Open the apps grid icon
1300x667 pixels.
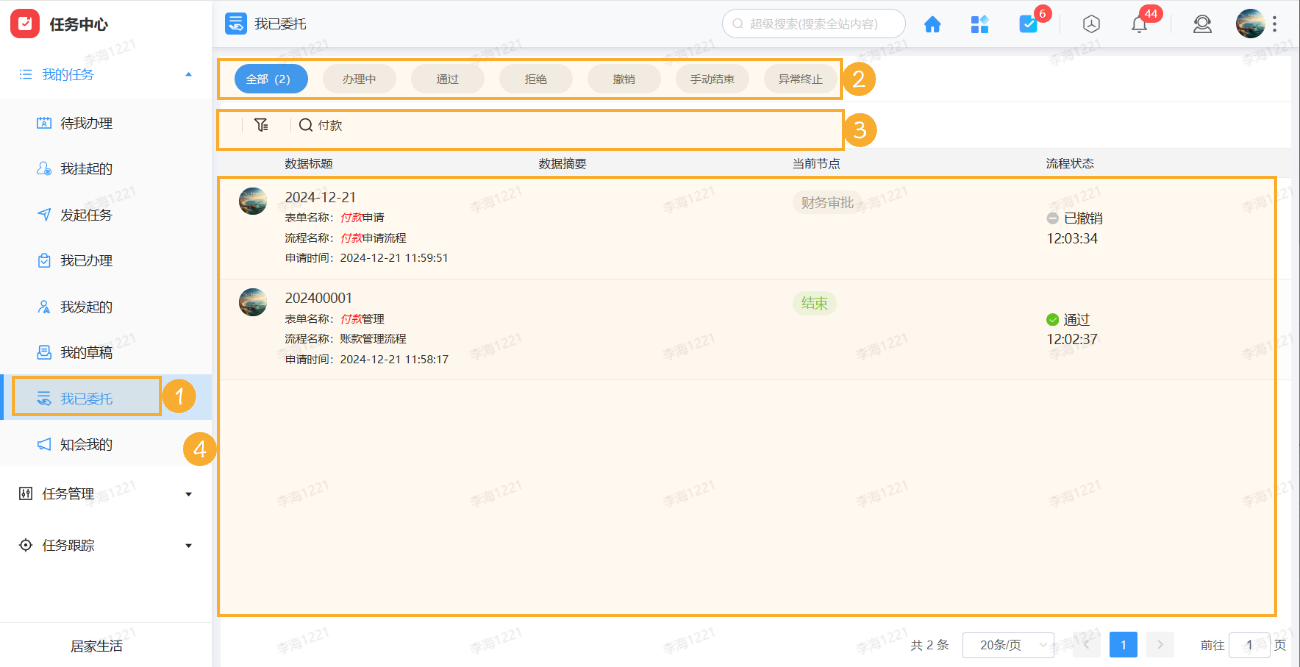[979, 23]
